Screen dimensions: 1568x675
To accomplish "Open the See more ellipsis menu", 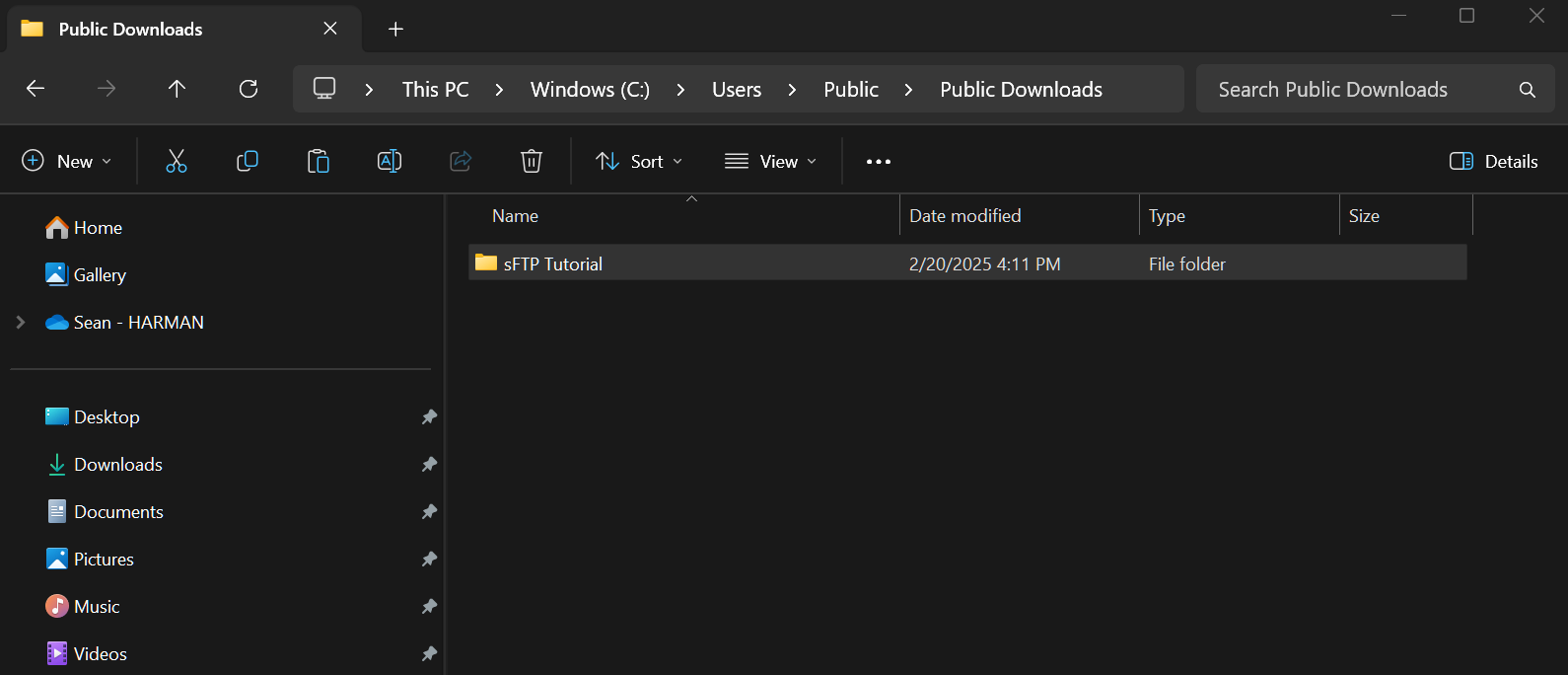I will [879, 162].
